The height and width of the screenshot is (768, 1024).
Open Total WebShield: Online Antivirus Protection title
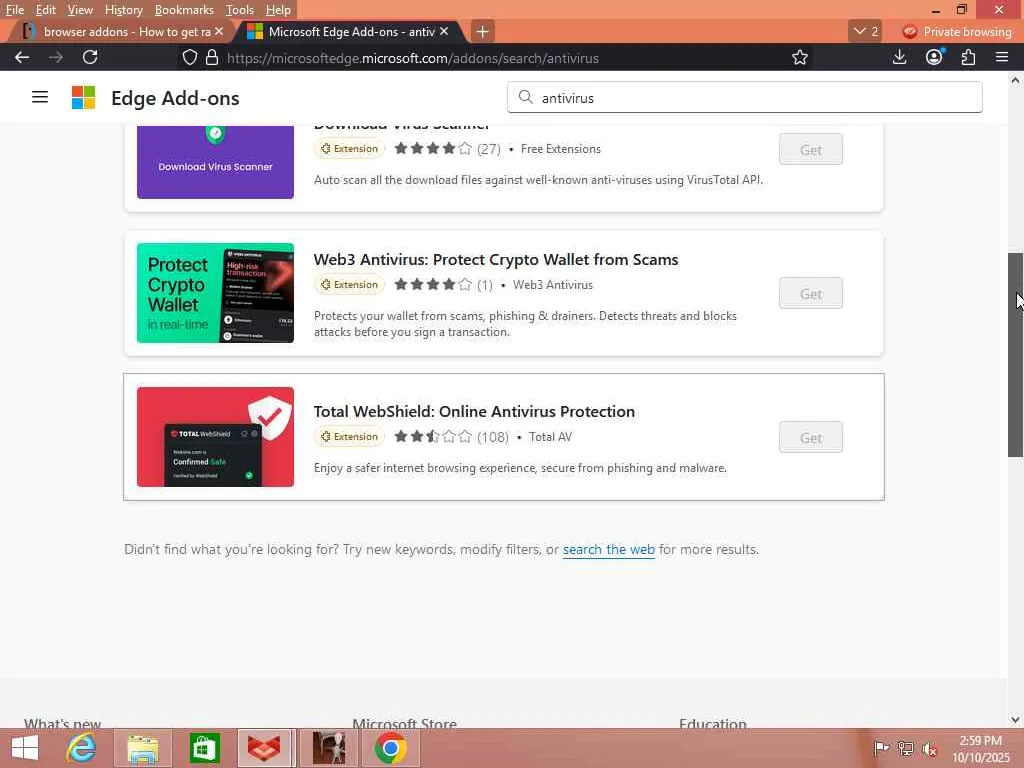[474, 411]
